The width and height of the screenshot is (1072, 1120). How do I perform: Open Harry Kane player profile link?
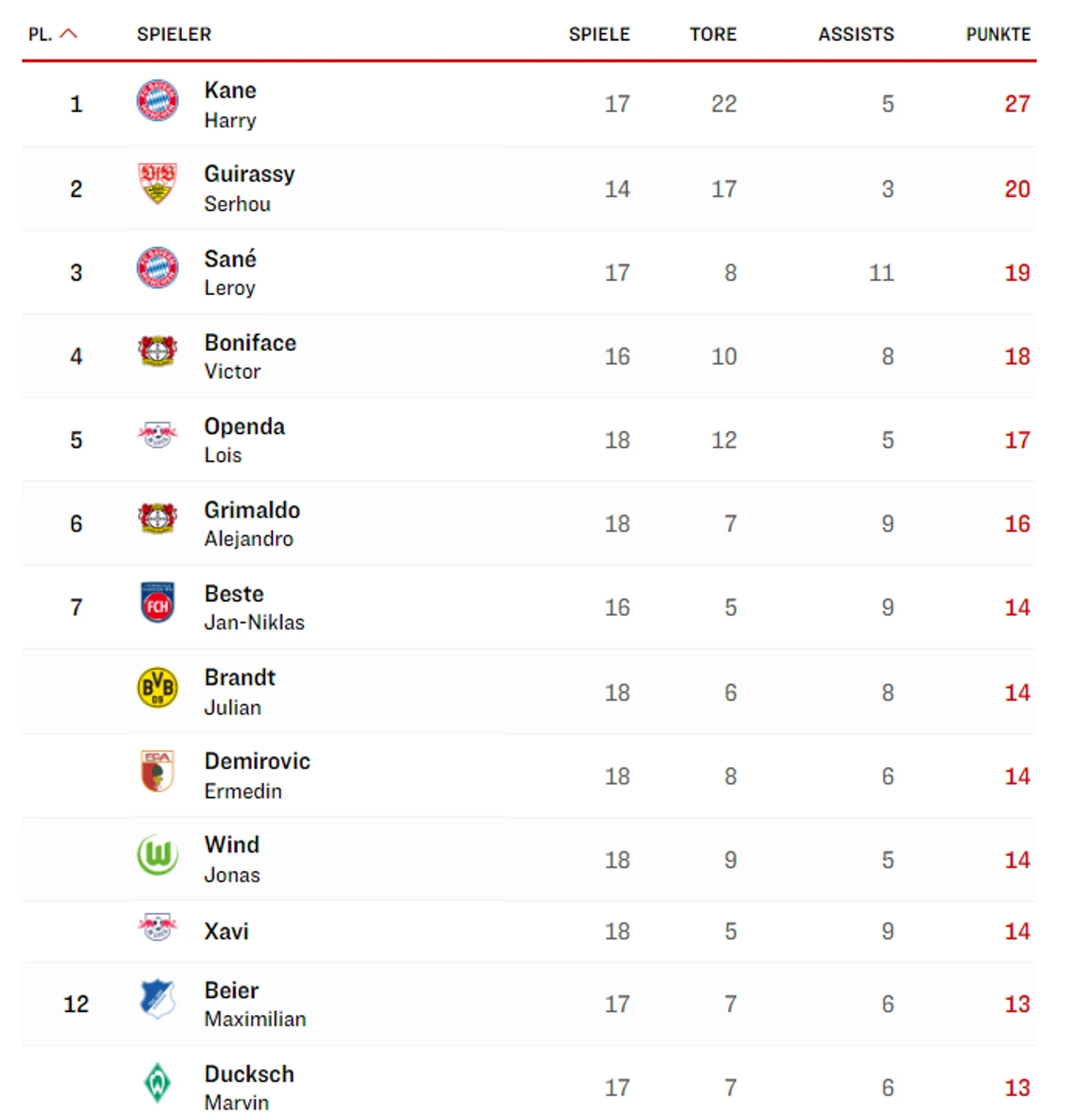click(231, 104)
